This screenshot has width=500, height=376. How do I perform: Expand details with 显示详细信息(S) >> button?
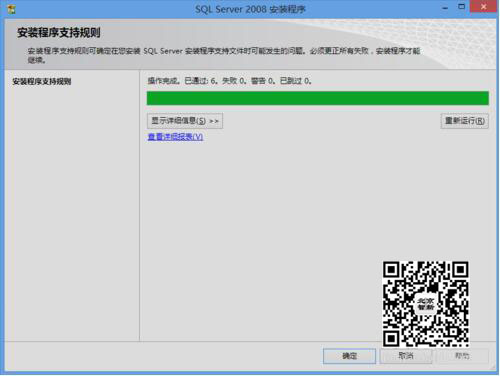pyautogui.click(x=185, y=121)
